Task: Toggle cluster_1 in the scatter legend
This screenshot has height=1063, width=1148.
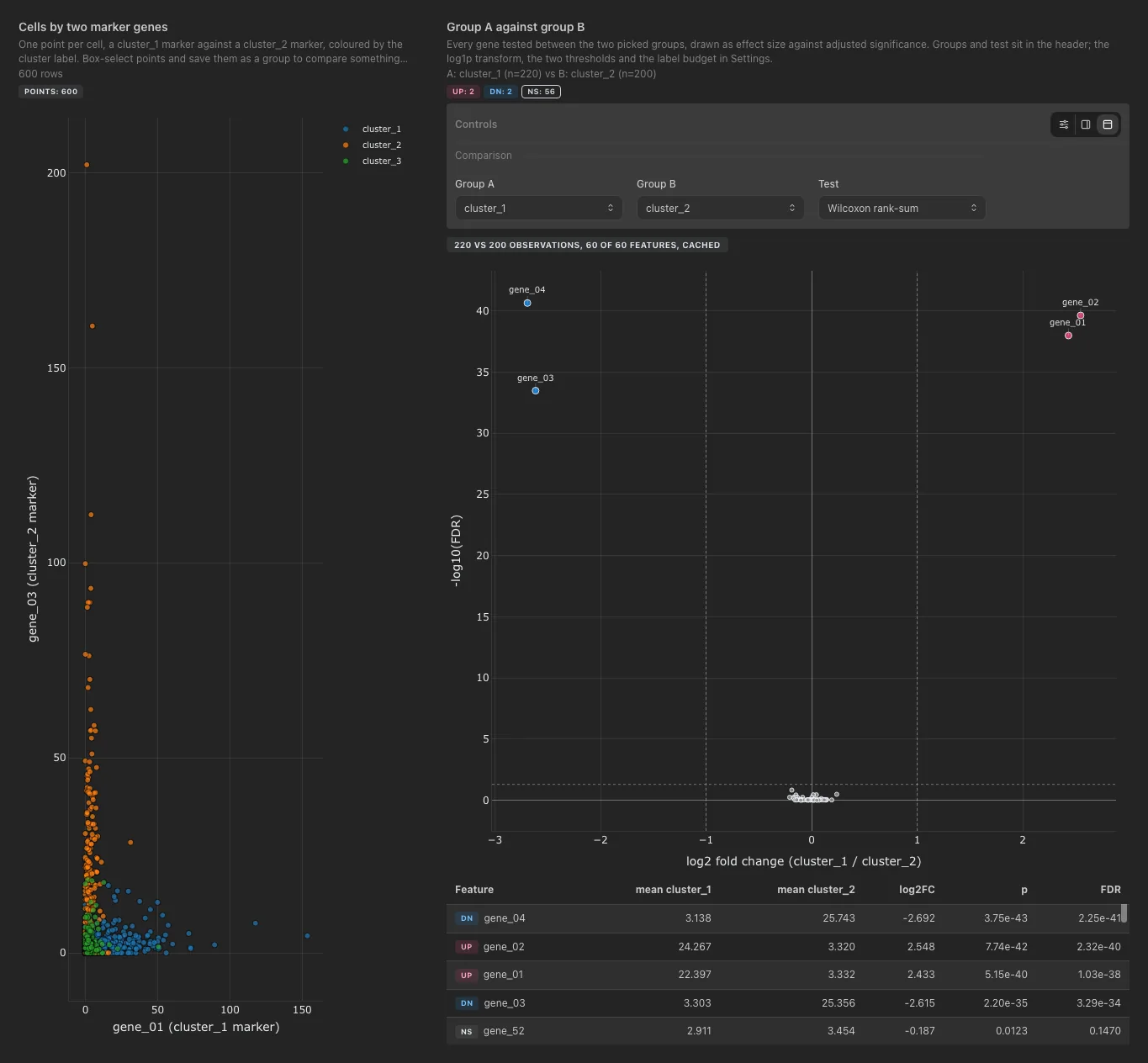Action: tap(373, 130)
